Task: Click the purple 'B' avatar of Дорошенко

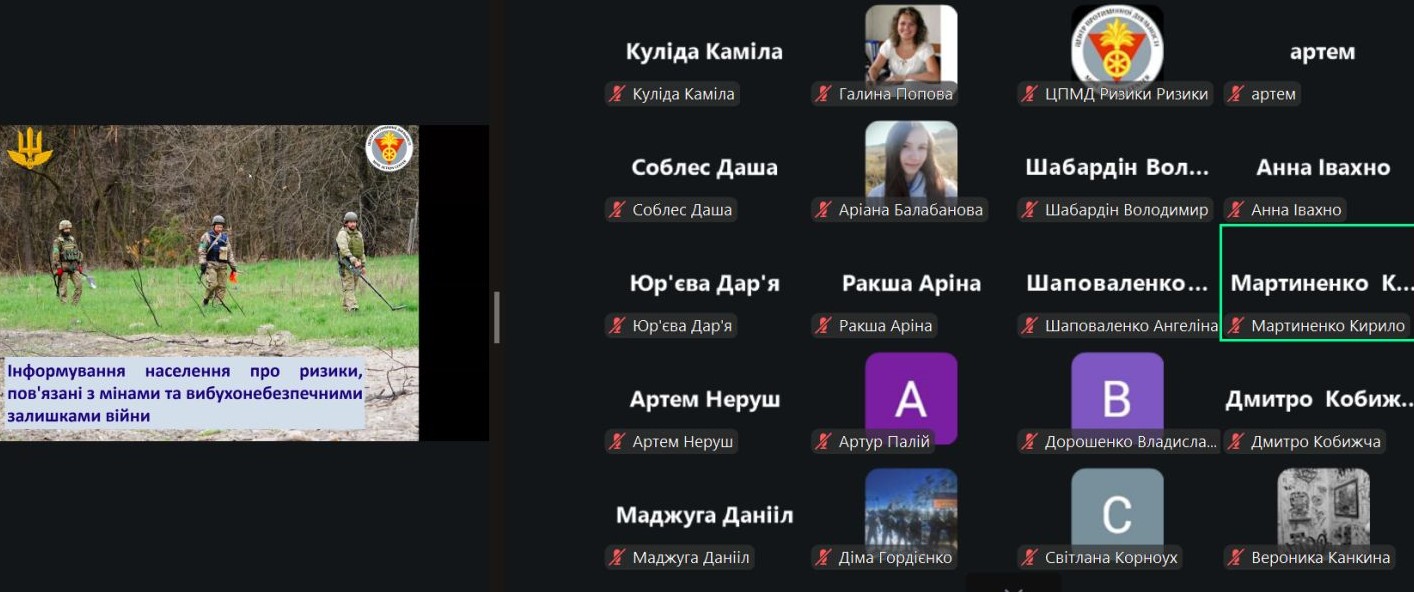Action: (x=1117, y=398)
